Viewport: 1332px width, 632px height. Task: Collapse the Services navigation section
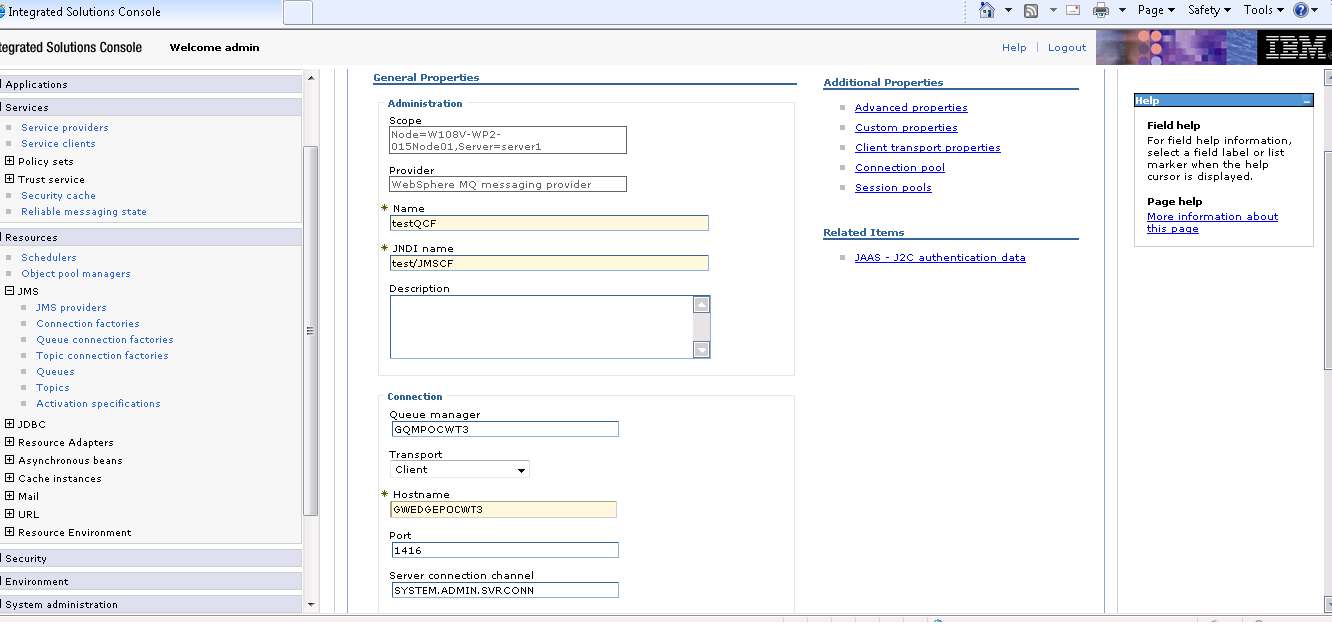150,107
